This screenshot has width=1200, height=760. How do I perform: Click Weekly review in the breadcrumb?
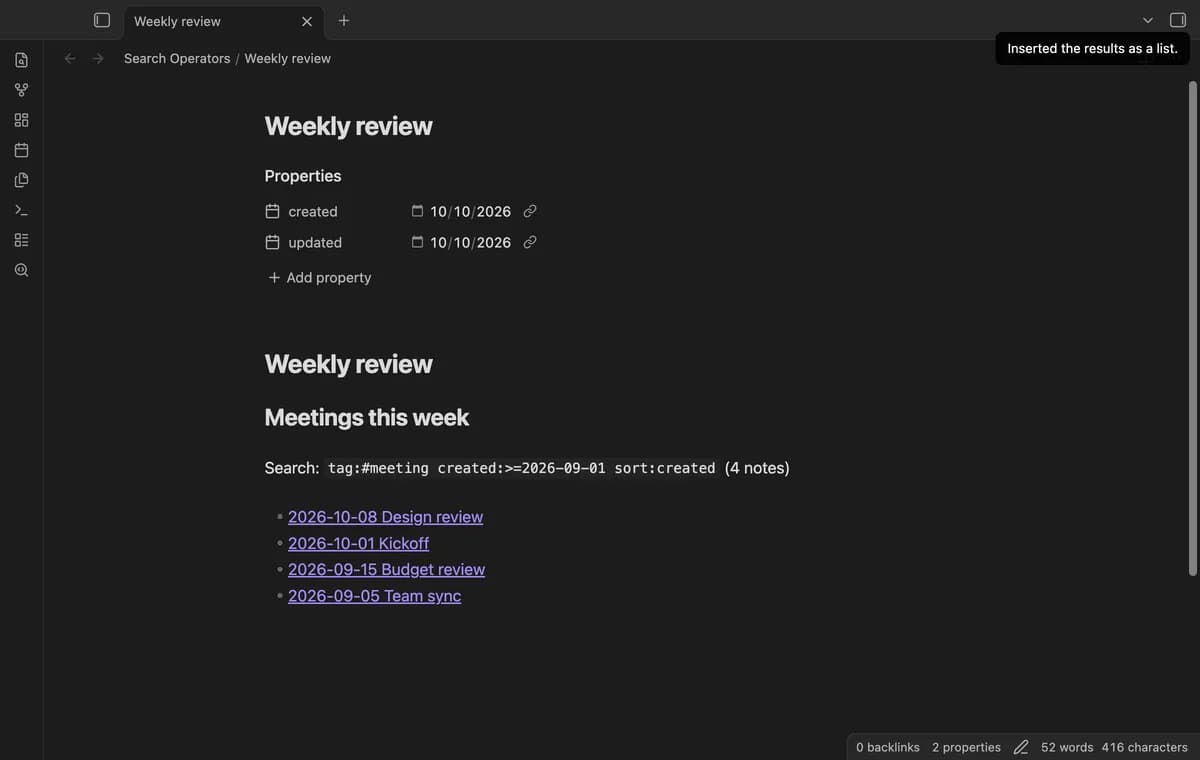tap(287, 58)
